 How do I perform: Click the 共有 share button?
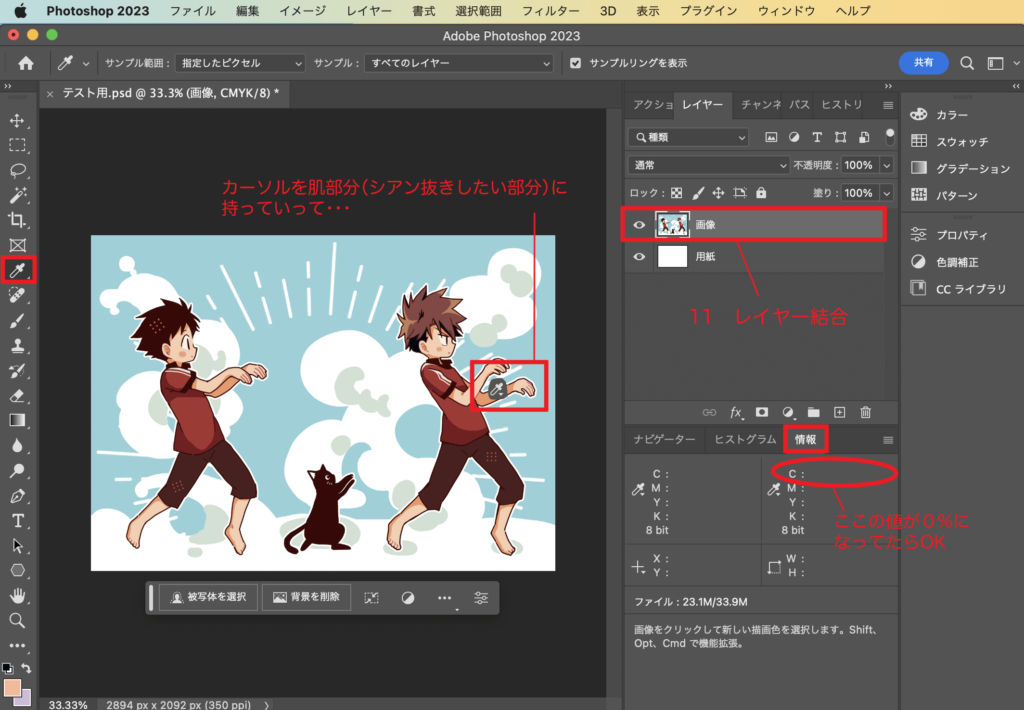923,63
